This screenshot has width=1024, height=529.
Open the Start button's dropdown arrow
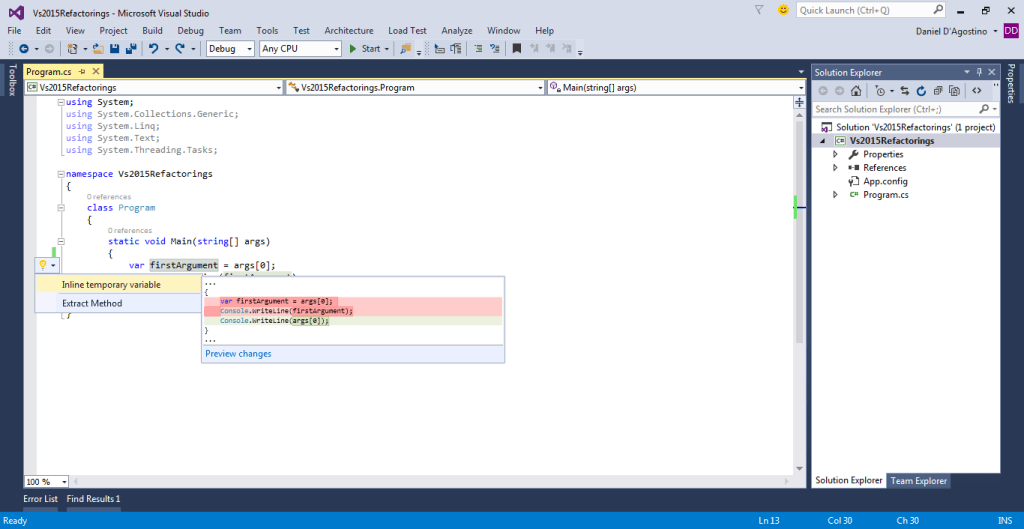387,49
